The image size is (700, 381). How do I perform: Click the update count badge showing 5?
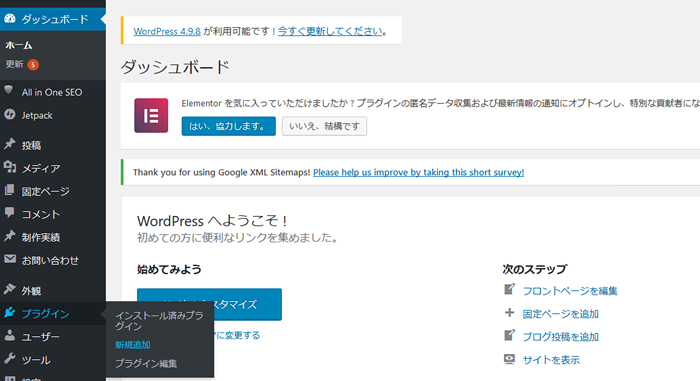[33, 65]
